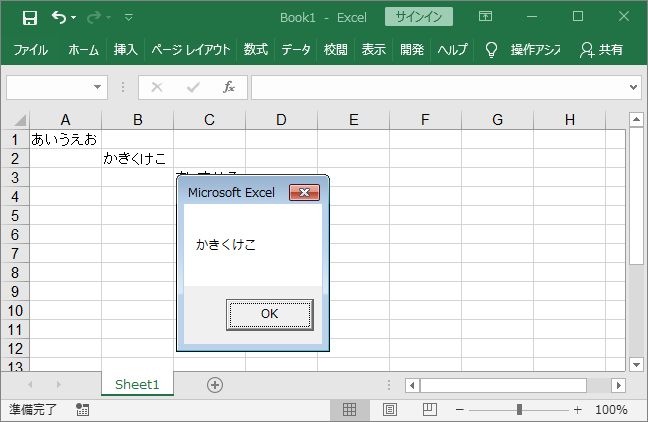648x422 pixels.
Task: Switch to Normal view
Action: click(x=350, y=410)
